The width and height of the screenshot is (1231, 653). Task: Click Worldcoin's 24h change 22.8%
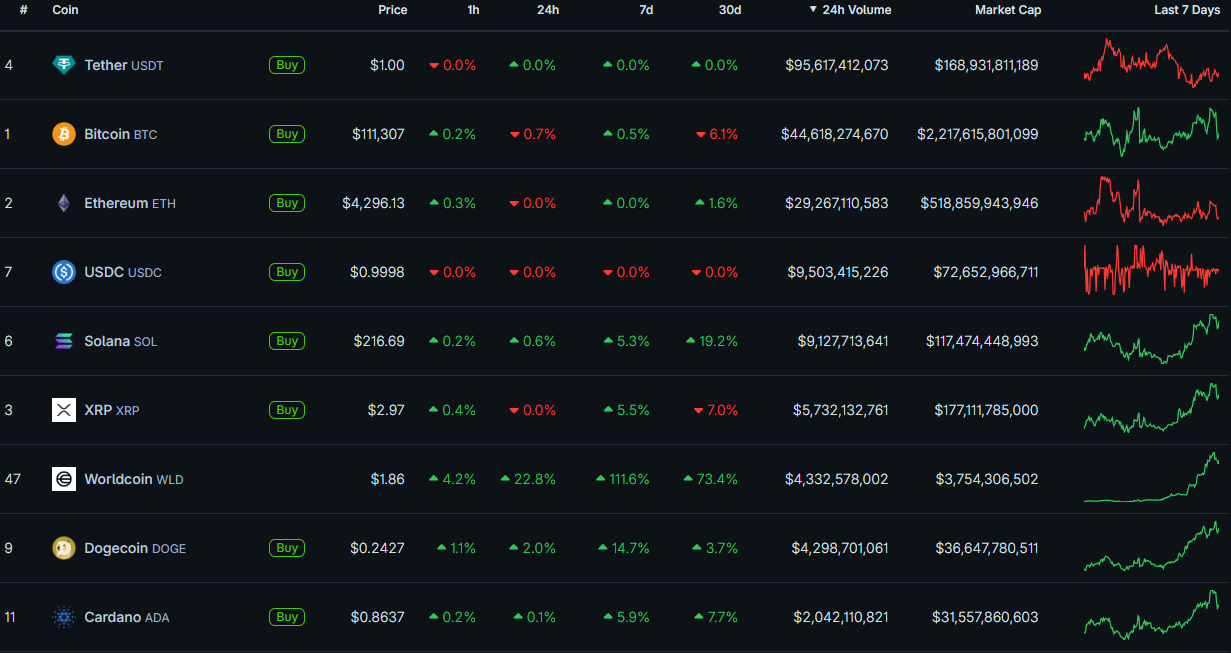[528, 479]
